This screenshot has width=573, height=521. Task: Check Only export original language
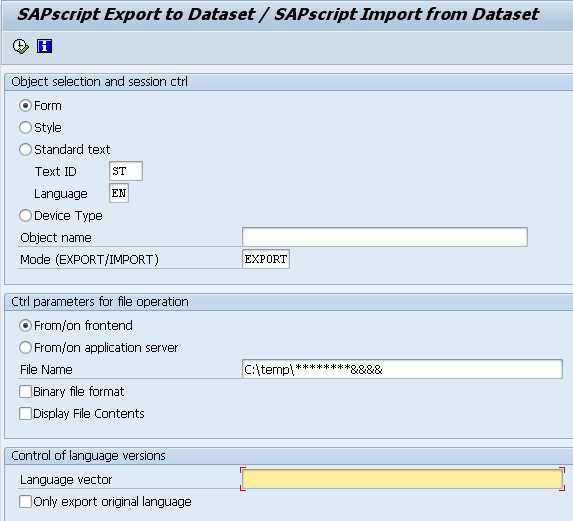pos(25,502)
